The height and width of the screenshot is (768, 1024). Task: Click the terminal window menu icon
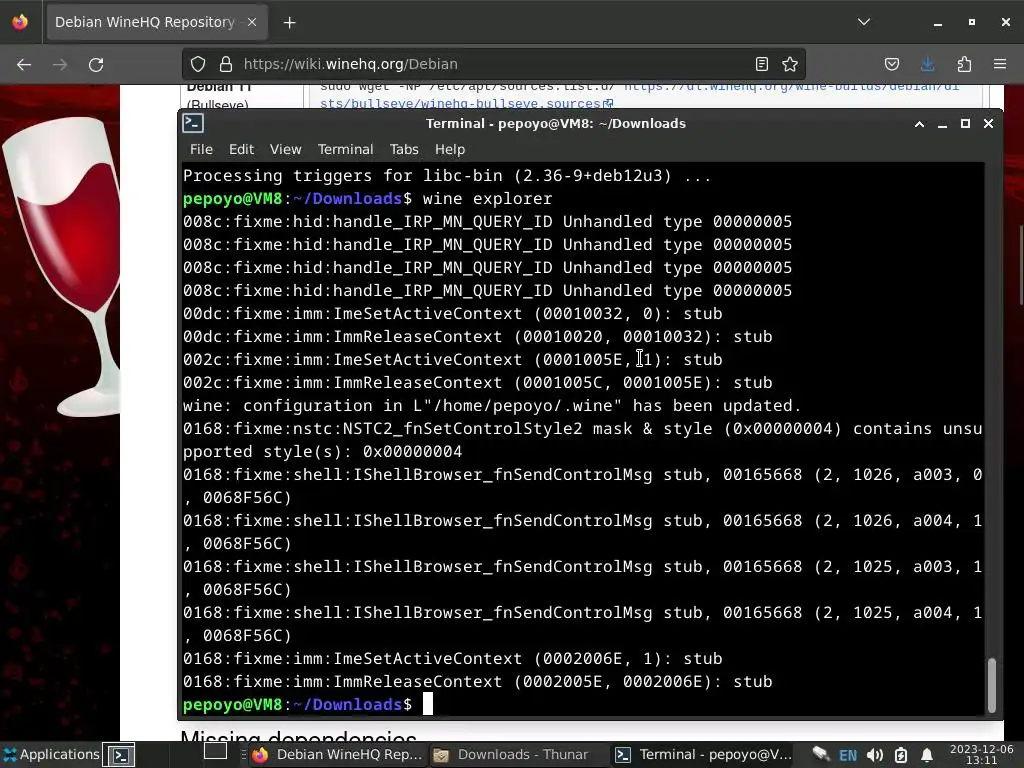193,123
